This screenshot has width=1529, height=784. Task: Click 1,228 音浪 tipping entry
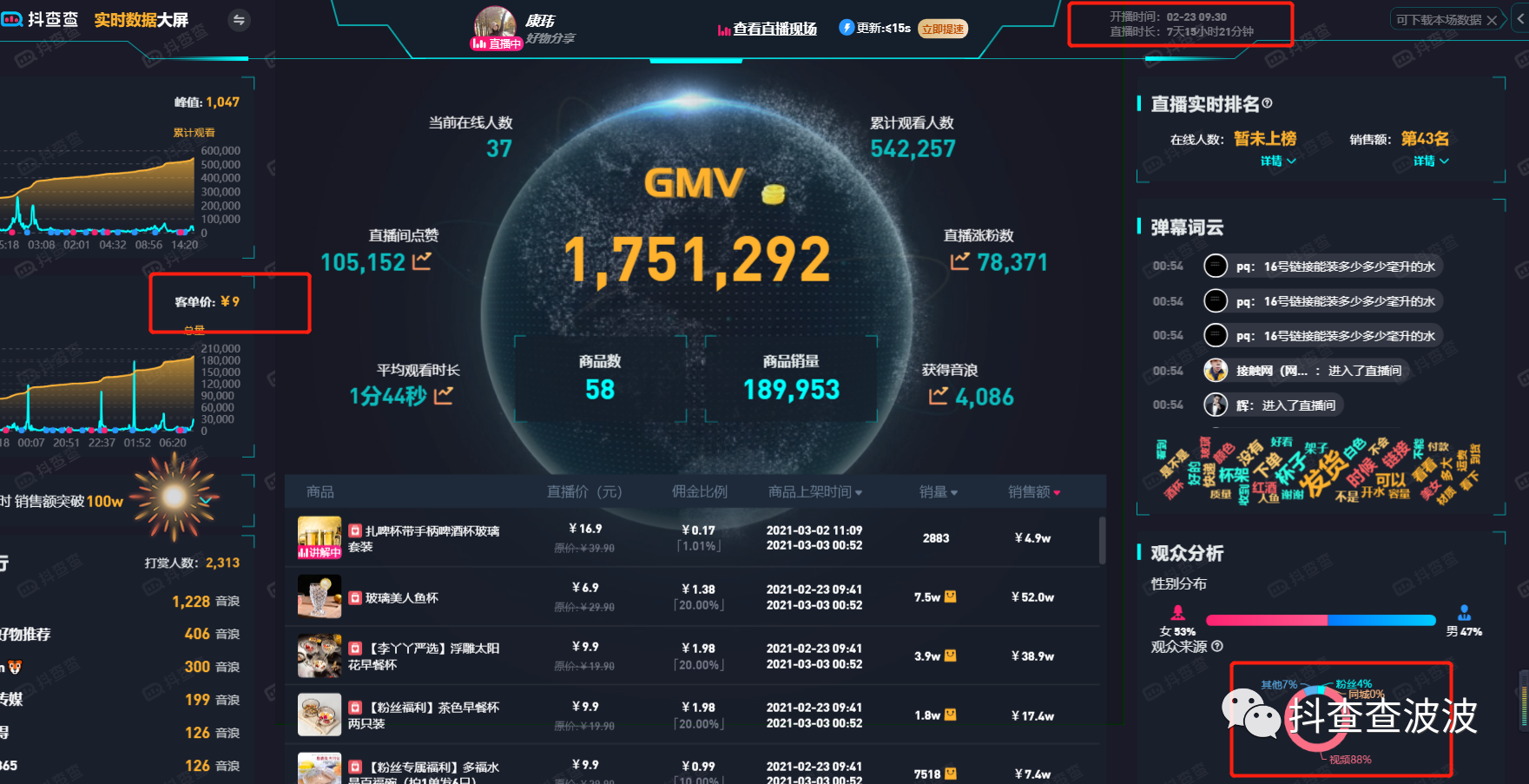pos(206,601)
